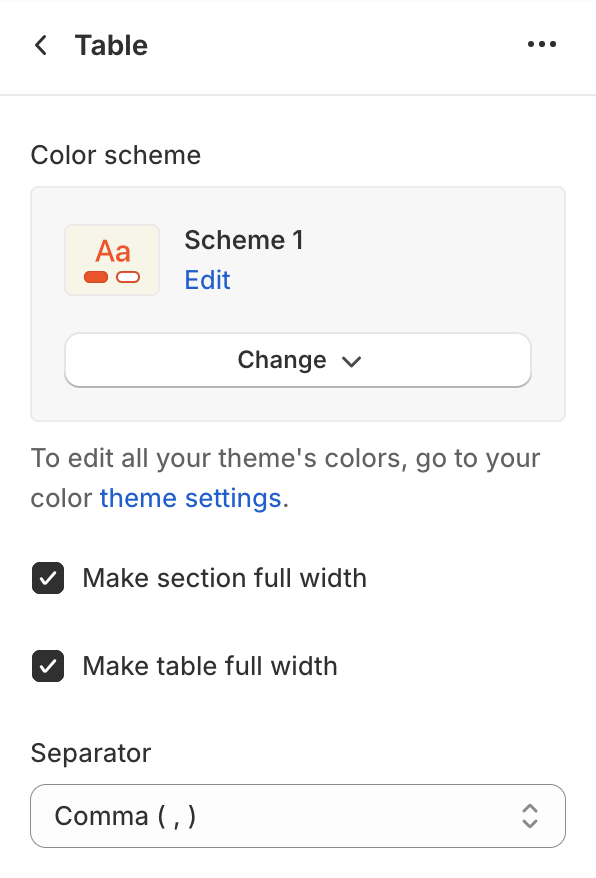
Task: Open the Change color scheme dropdown
Action: [298, 360]
